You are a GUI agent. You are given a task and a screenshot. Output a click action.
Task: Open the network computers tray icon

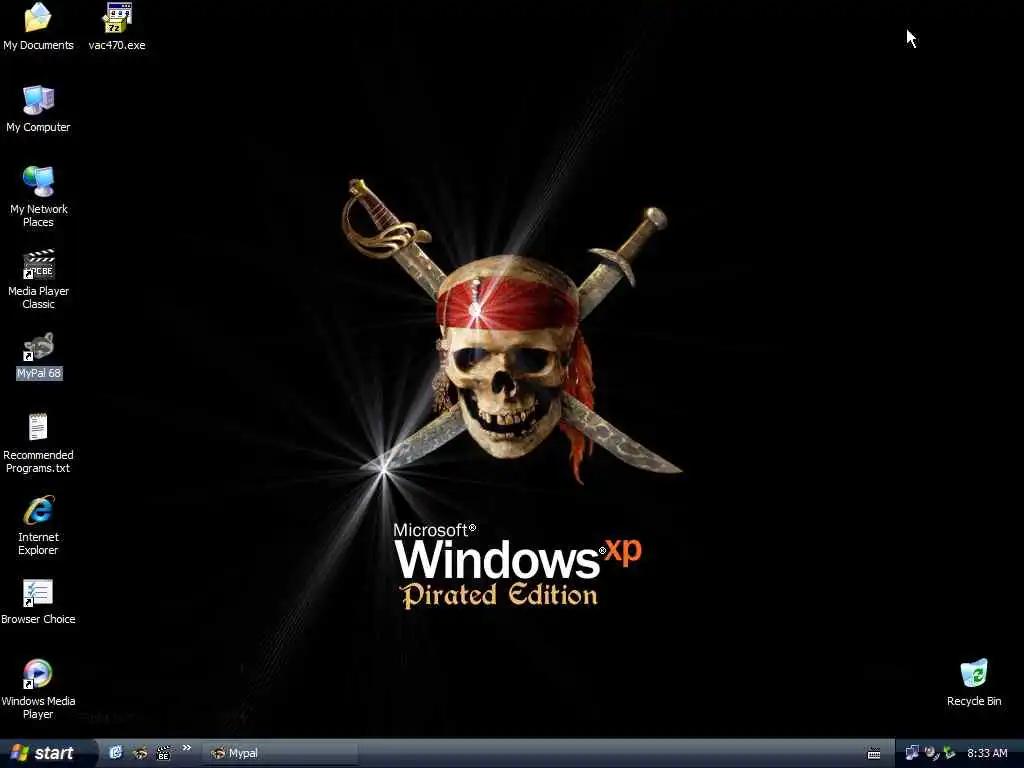click(x=912, y=753)
